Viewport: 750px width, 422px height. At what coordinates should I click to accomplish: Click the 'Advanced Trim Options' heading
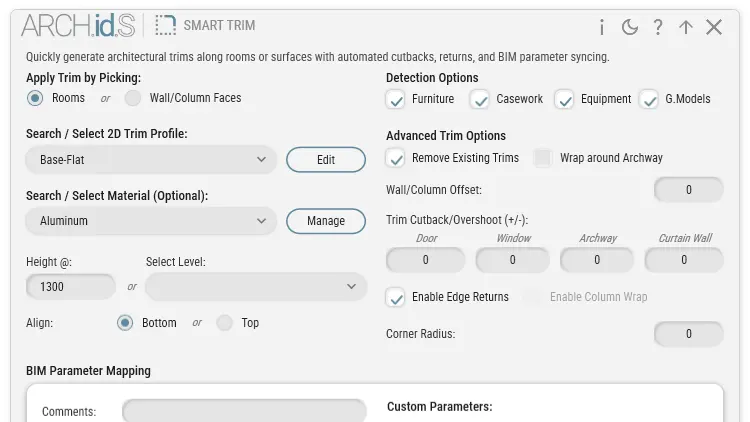(x=446, y=136)
